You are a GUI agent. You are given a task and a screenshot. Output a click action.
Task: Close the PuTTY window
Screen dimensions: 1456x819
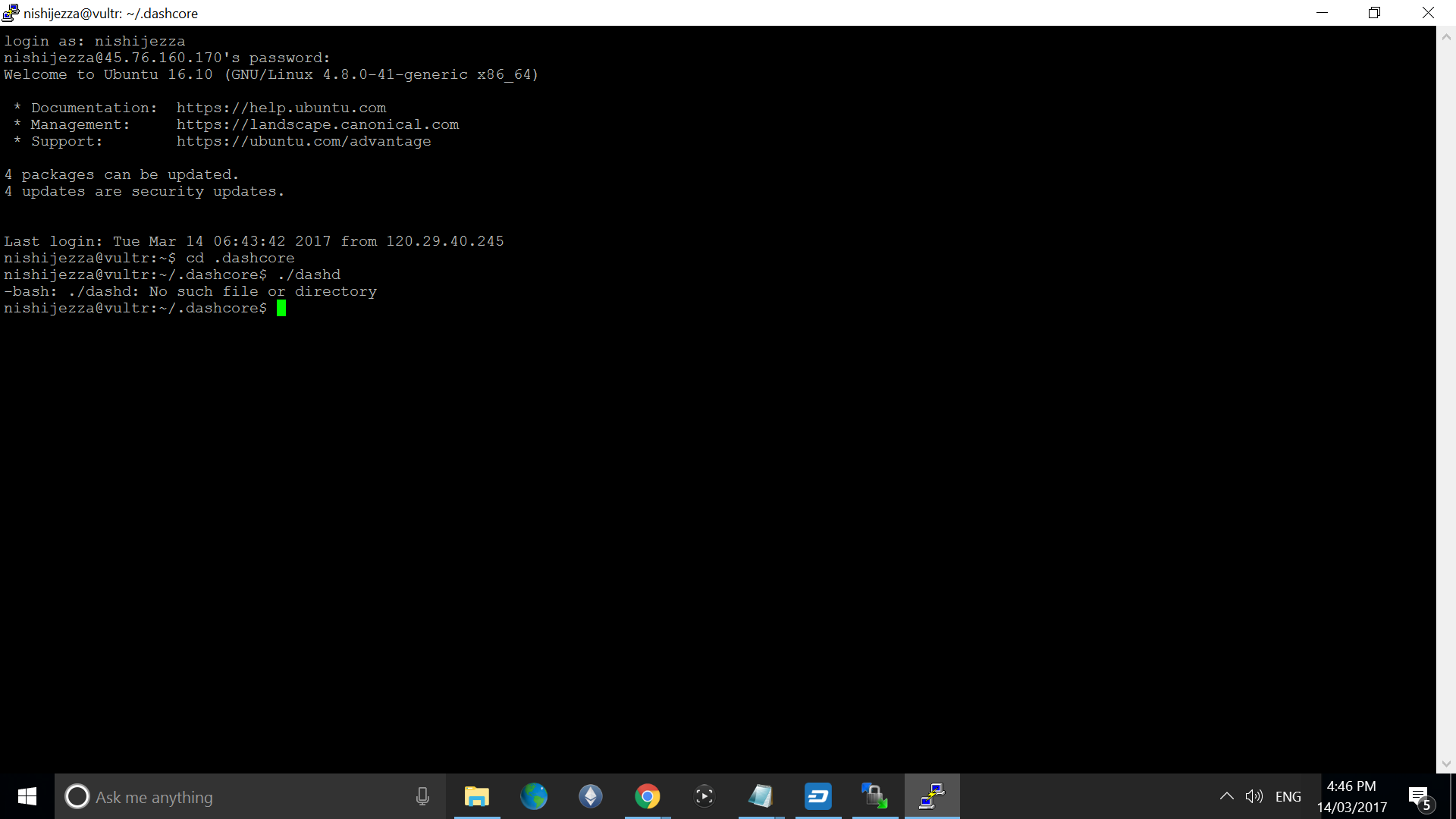click(x=1428, y=13)
